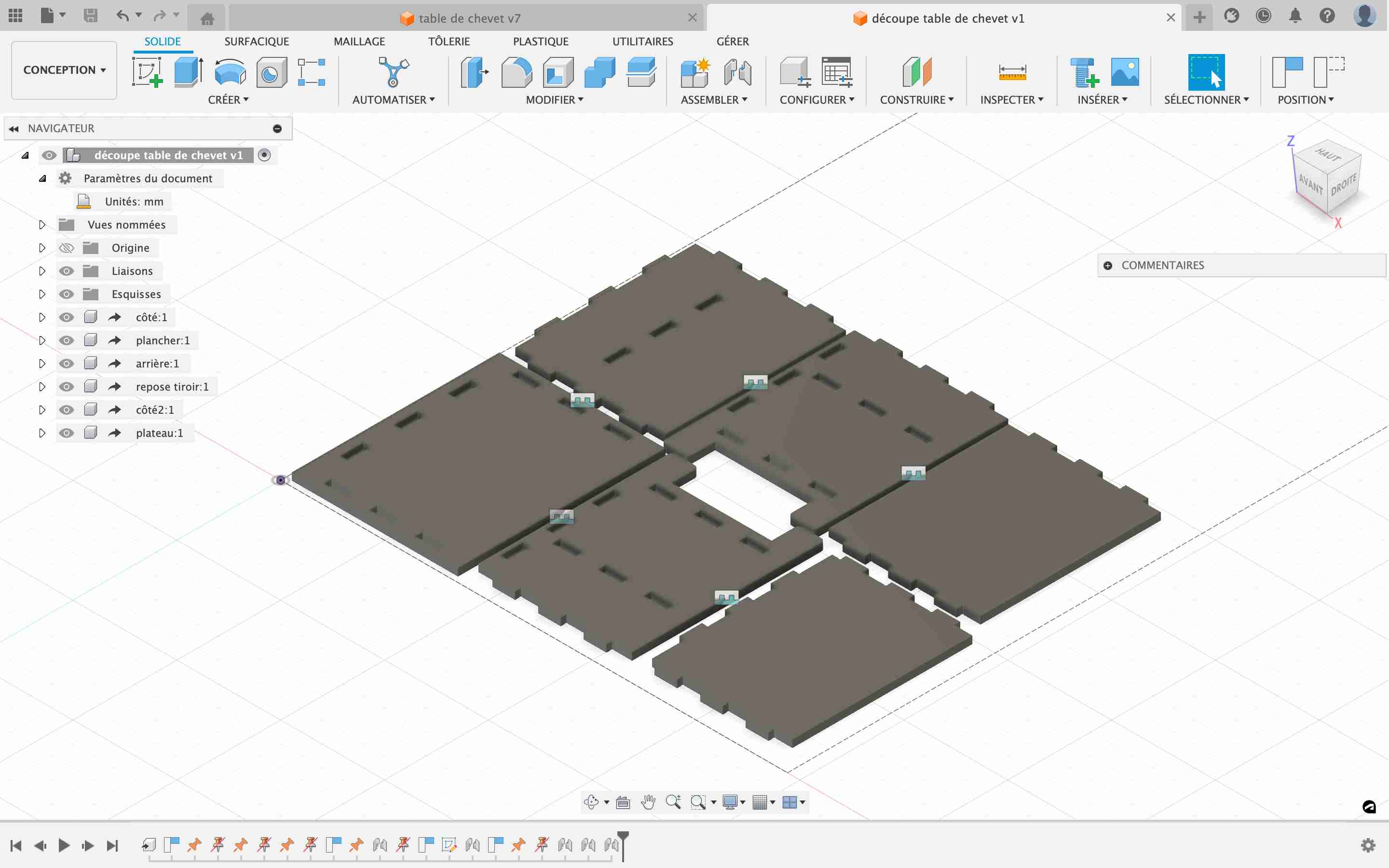Click the Rectangular Pattern tool icon
This screenshot has width=1389, height=868.
[312, 72]
